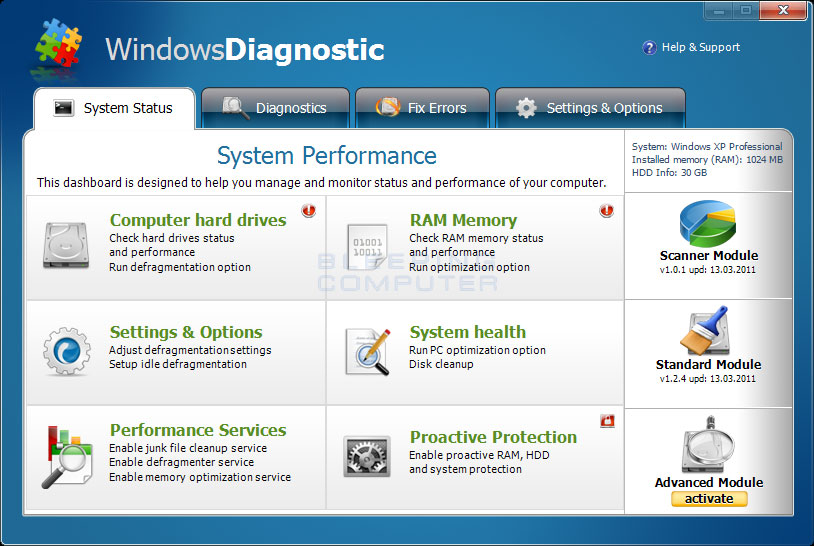Click red alert icon beside Computer hard drives

click(x=309, y=210)
